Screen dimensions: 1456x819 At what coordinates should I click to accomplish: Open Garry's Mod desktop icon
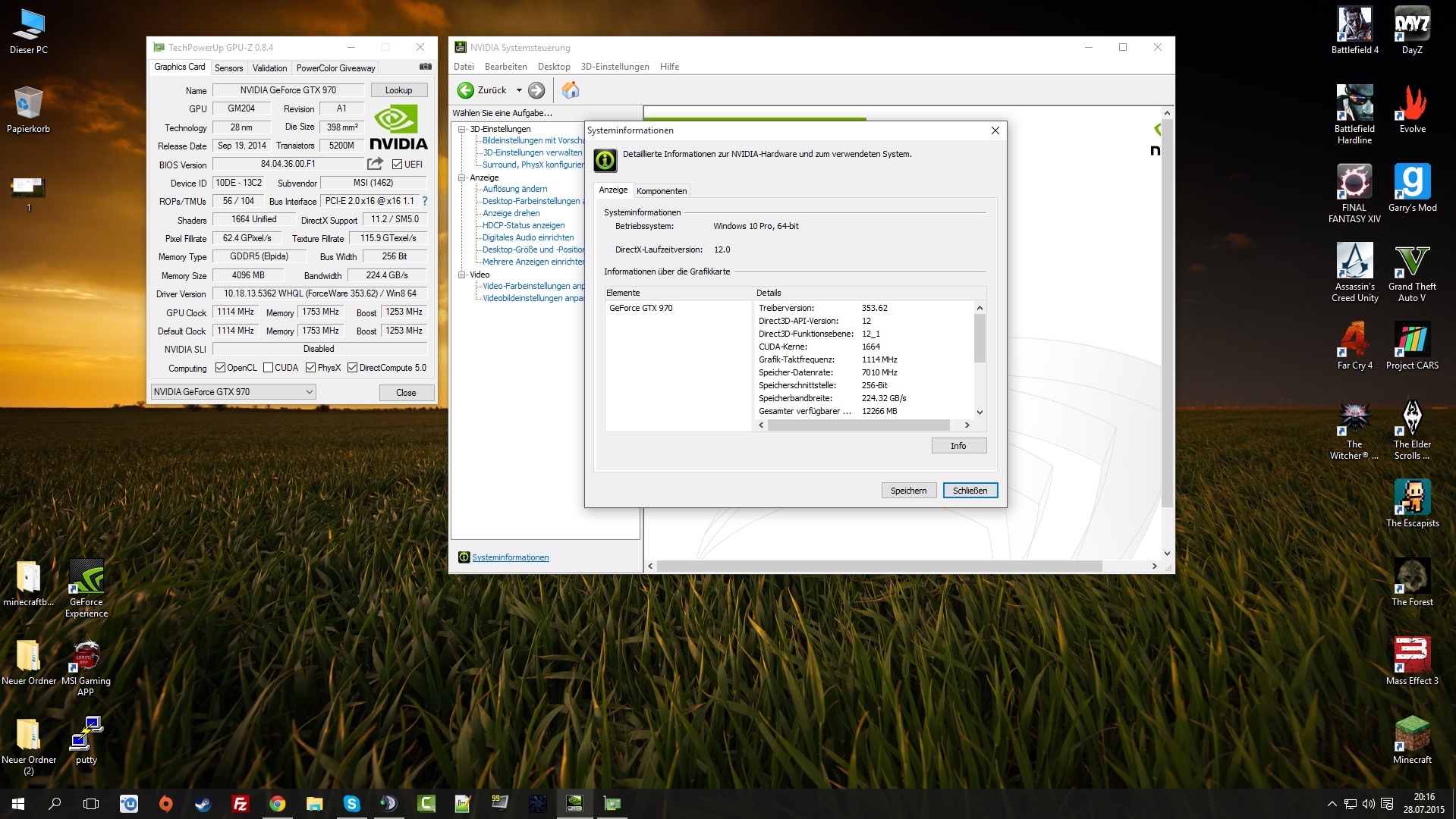tap(1412, 188)
